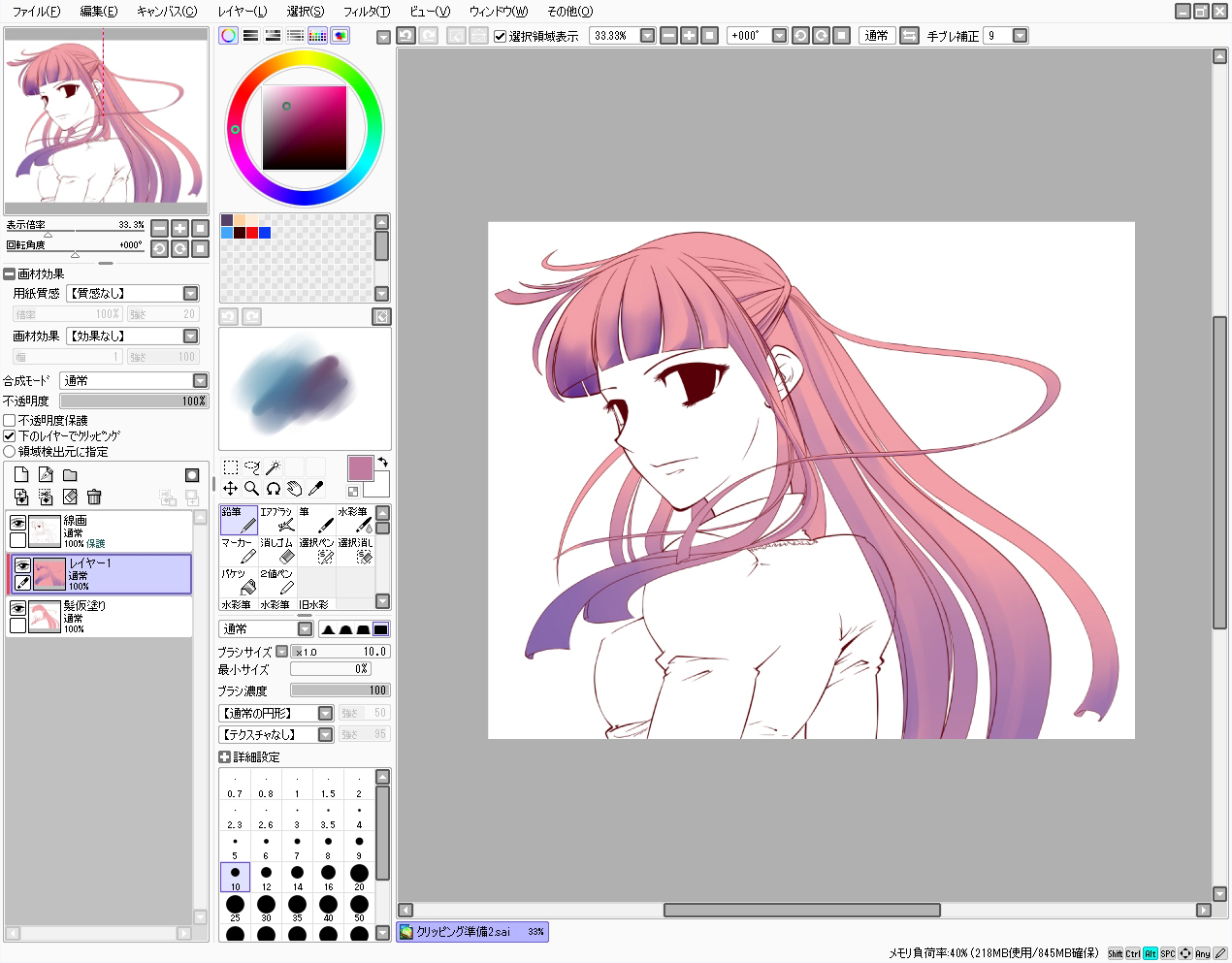
Task: Enable 不透明度保護 opacity protection checkbox
Action: [x=10, y=420]
